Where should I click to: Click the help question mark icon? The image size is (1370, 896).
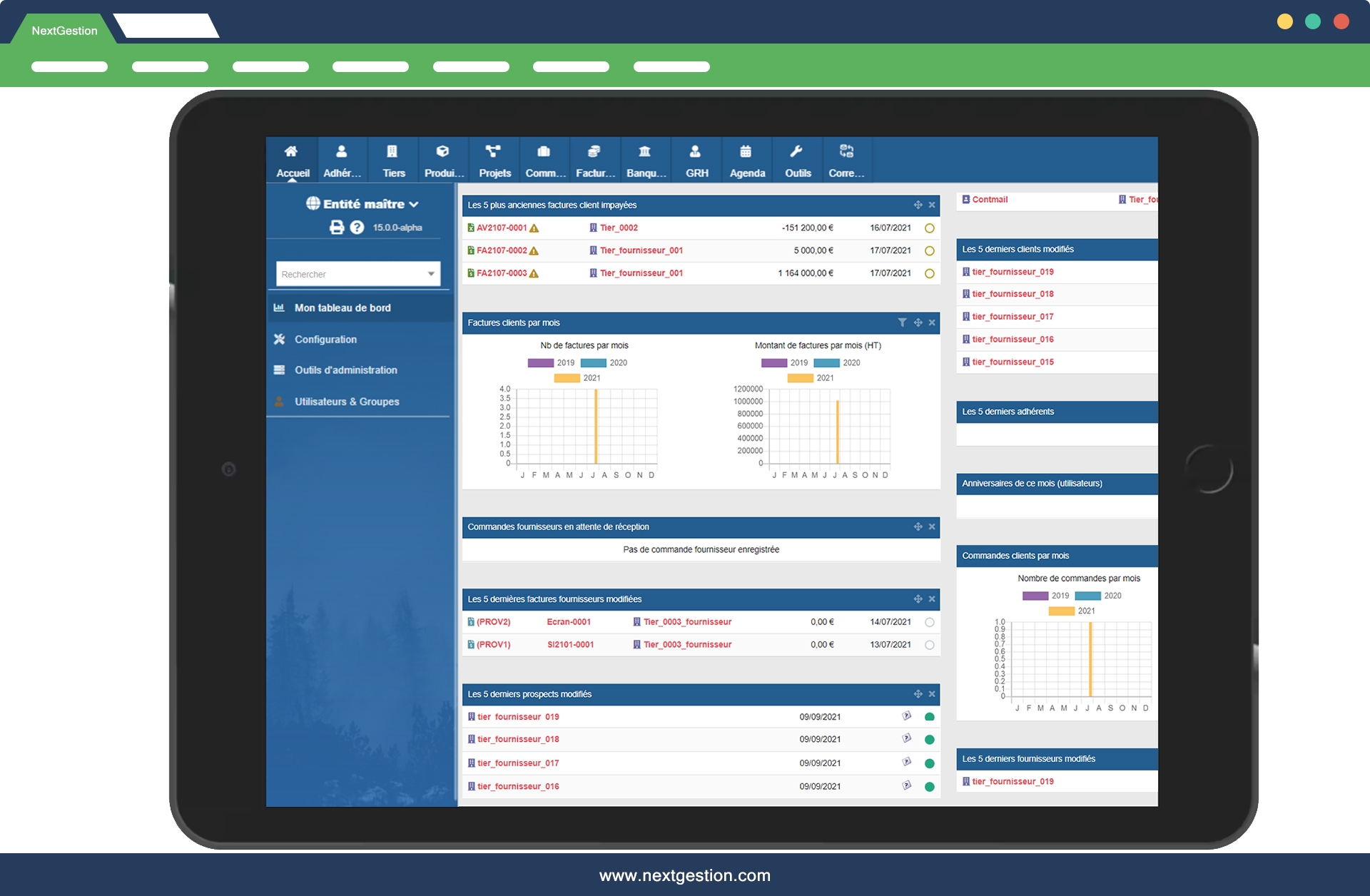click(357, 228)
